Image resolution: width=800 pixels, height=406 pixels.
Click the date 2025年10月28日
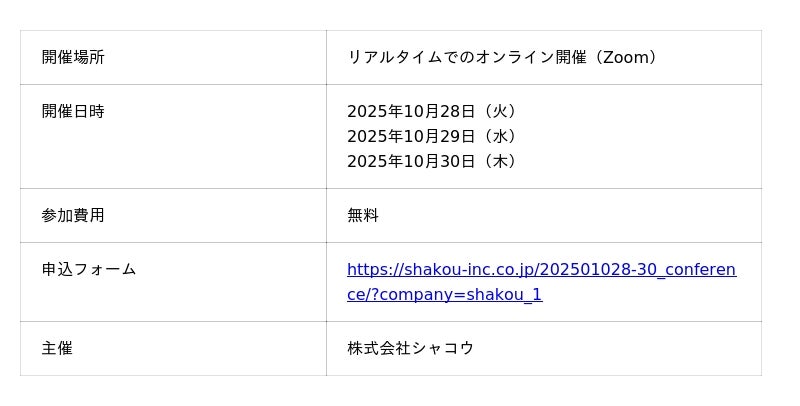click(x=411, y=111)
